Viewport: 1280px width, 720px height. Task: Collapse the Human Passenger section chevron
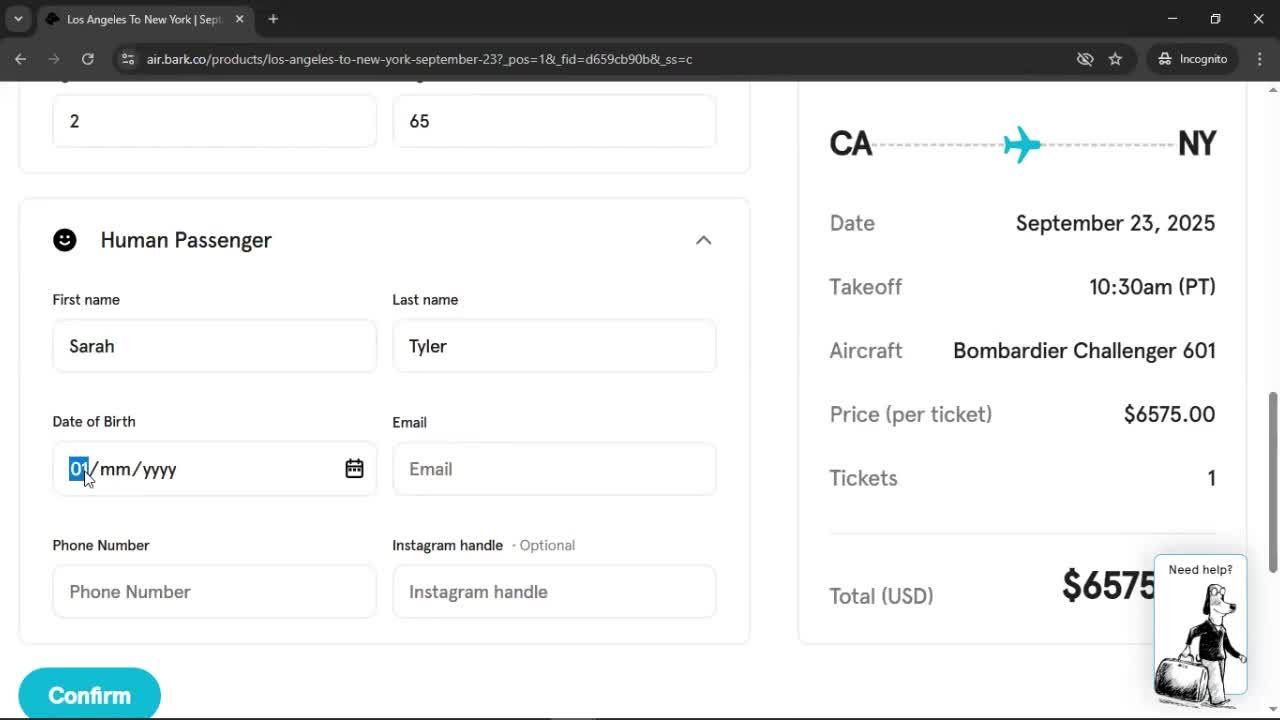click(x=703, y=240)
